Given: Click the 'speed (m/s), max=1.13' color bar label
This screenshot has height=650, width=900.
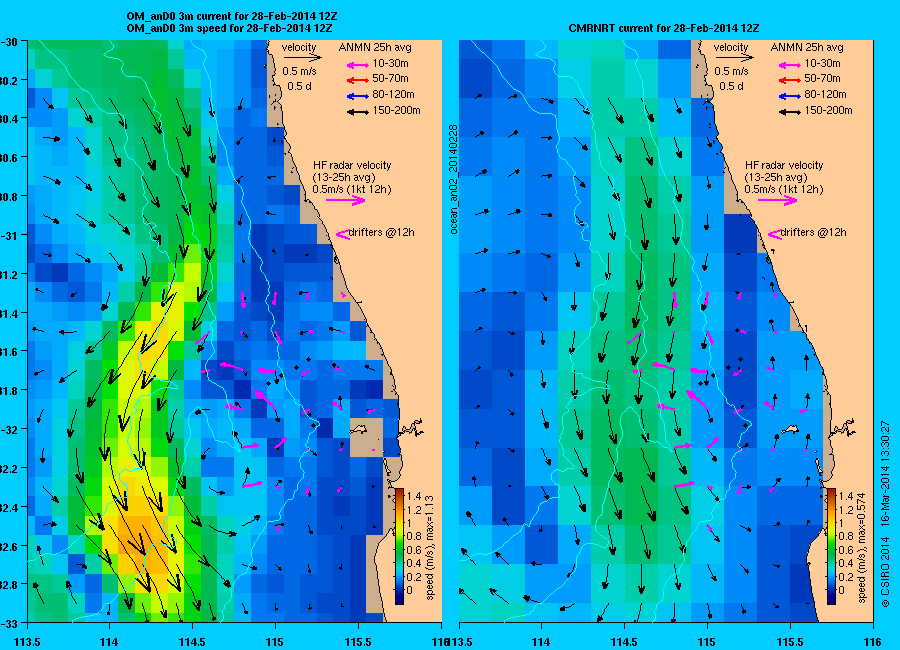Looking at the screenshot, I should pos(430,548).
